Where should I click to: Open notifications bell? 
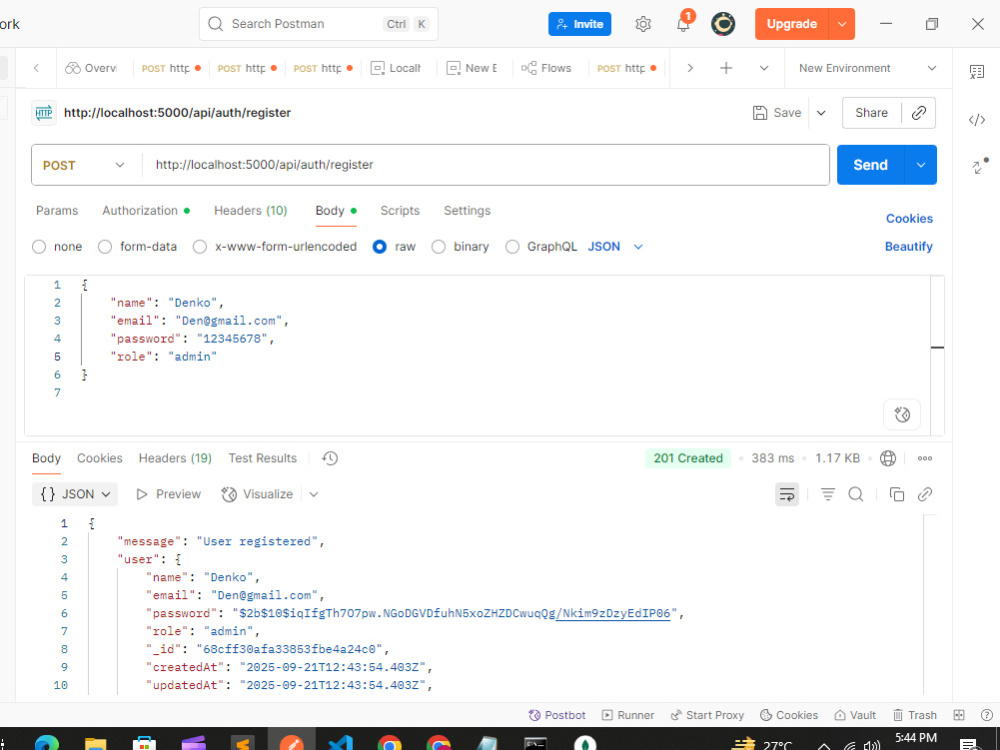click(x=683, y=24)
